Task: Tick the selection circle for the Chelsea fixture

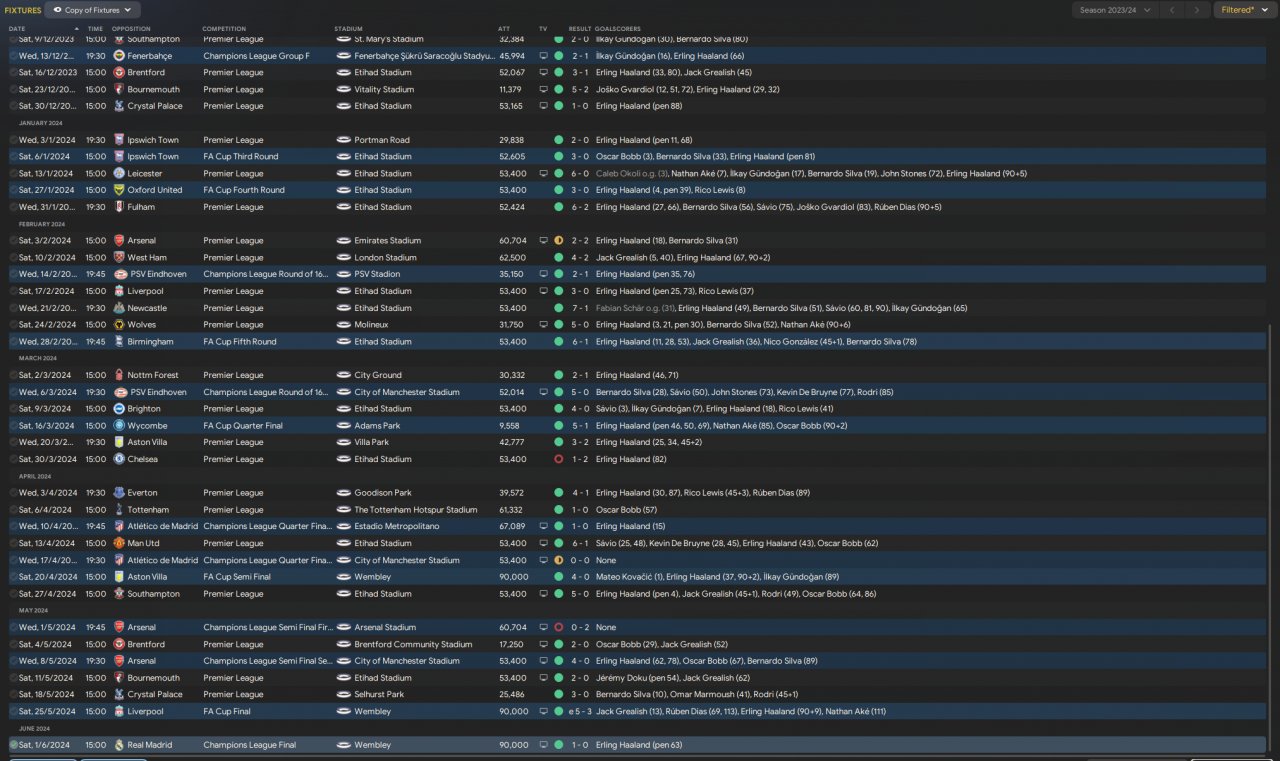Action: pyautogui.click(x=13, y=459)
